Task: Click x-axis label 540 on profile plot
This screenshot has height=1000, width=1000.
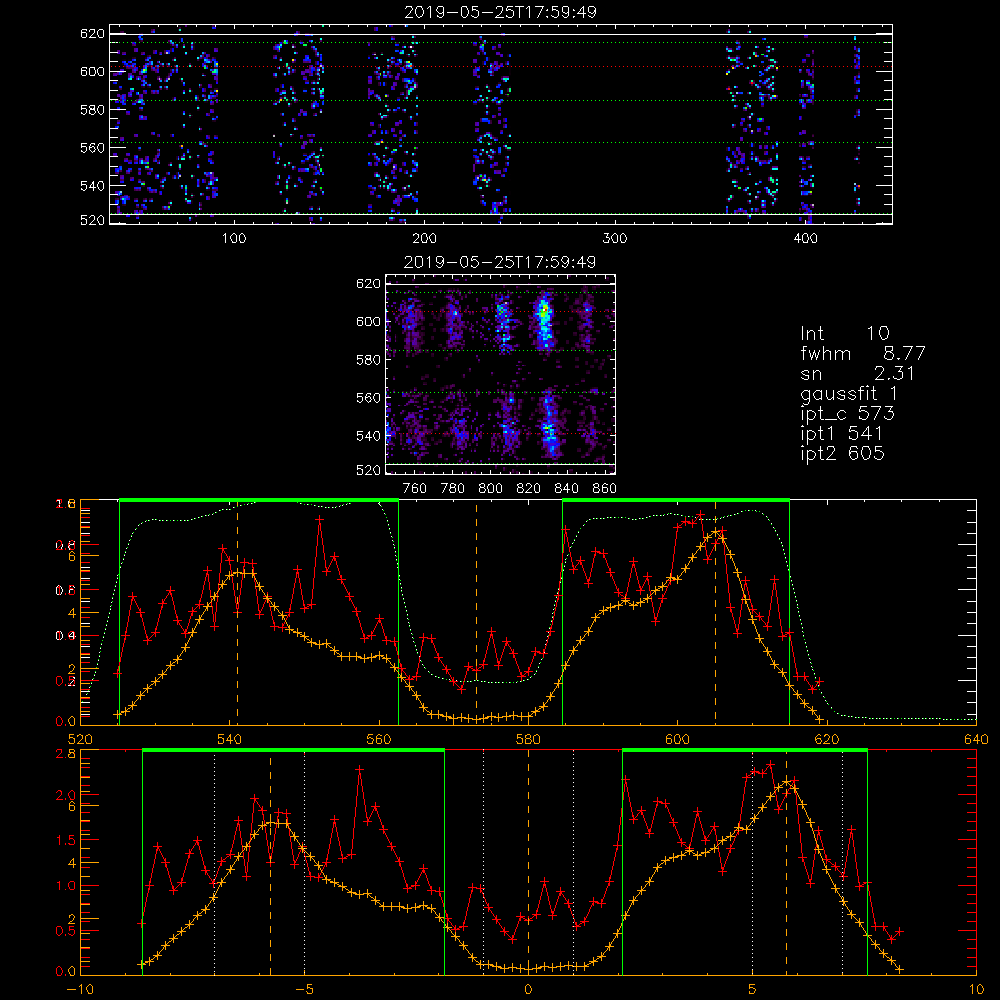Action: [230, 740]
